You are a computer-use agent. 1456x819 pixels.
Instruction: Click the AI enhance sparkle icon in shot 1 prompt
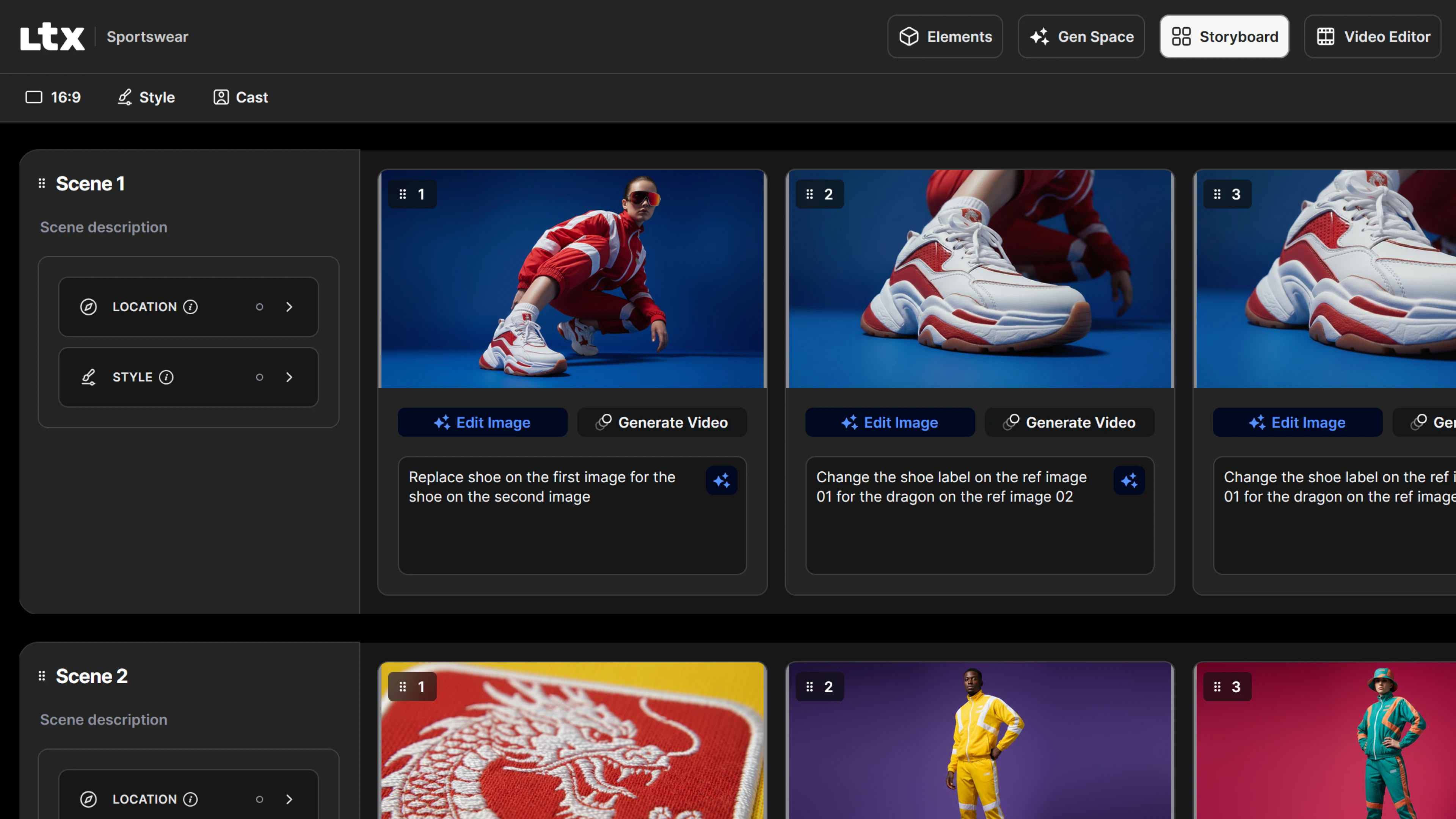[x=721, y=481]
